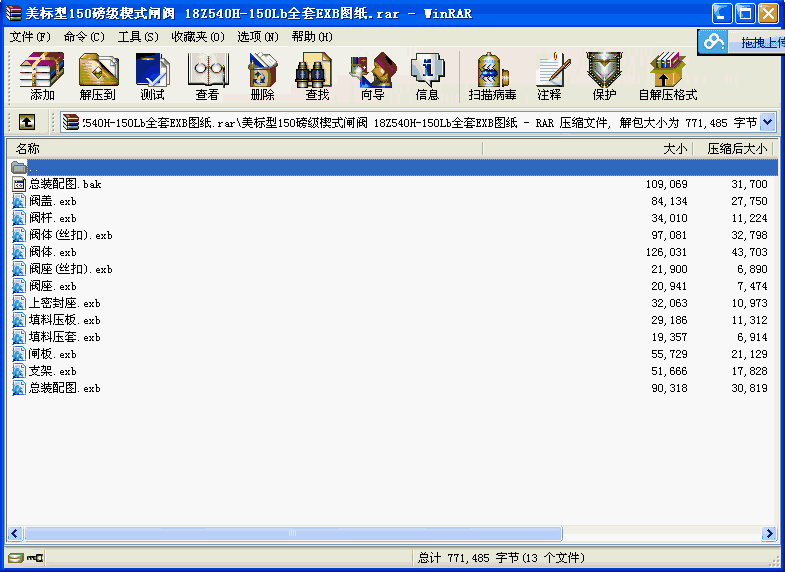Click the horizontal scrollbar right arrow
This screenshot has height=572, width=785.
click(x=769, y=534)
